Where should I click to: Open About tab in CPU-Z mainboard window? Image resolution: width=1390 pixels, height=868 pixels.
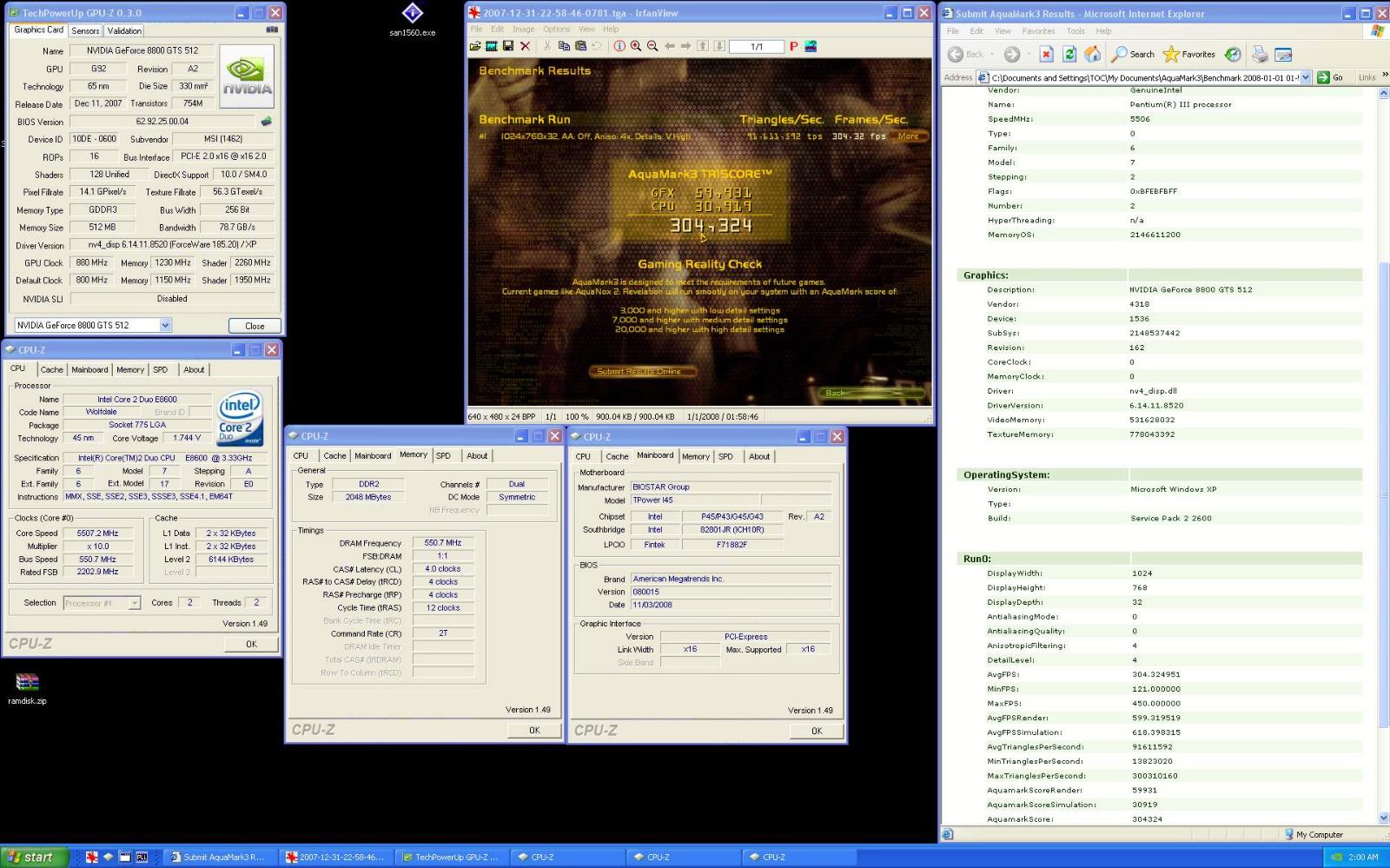(x=759, y=456)
